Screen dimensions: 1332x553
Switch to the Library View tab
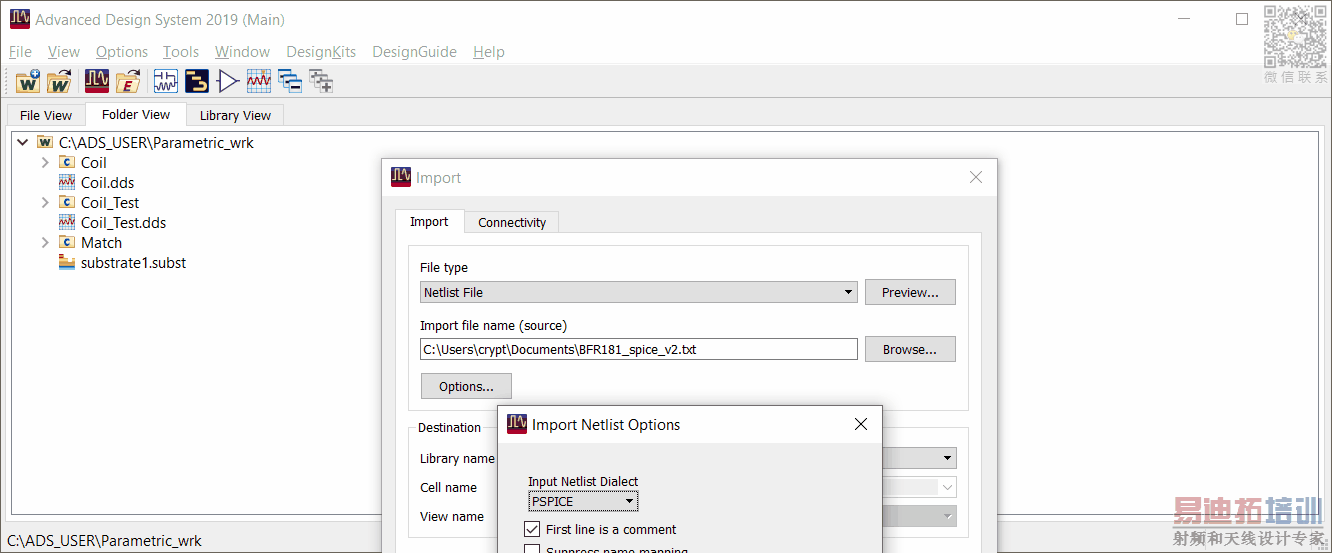(235, 115)
